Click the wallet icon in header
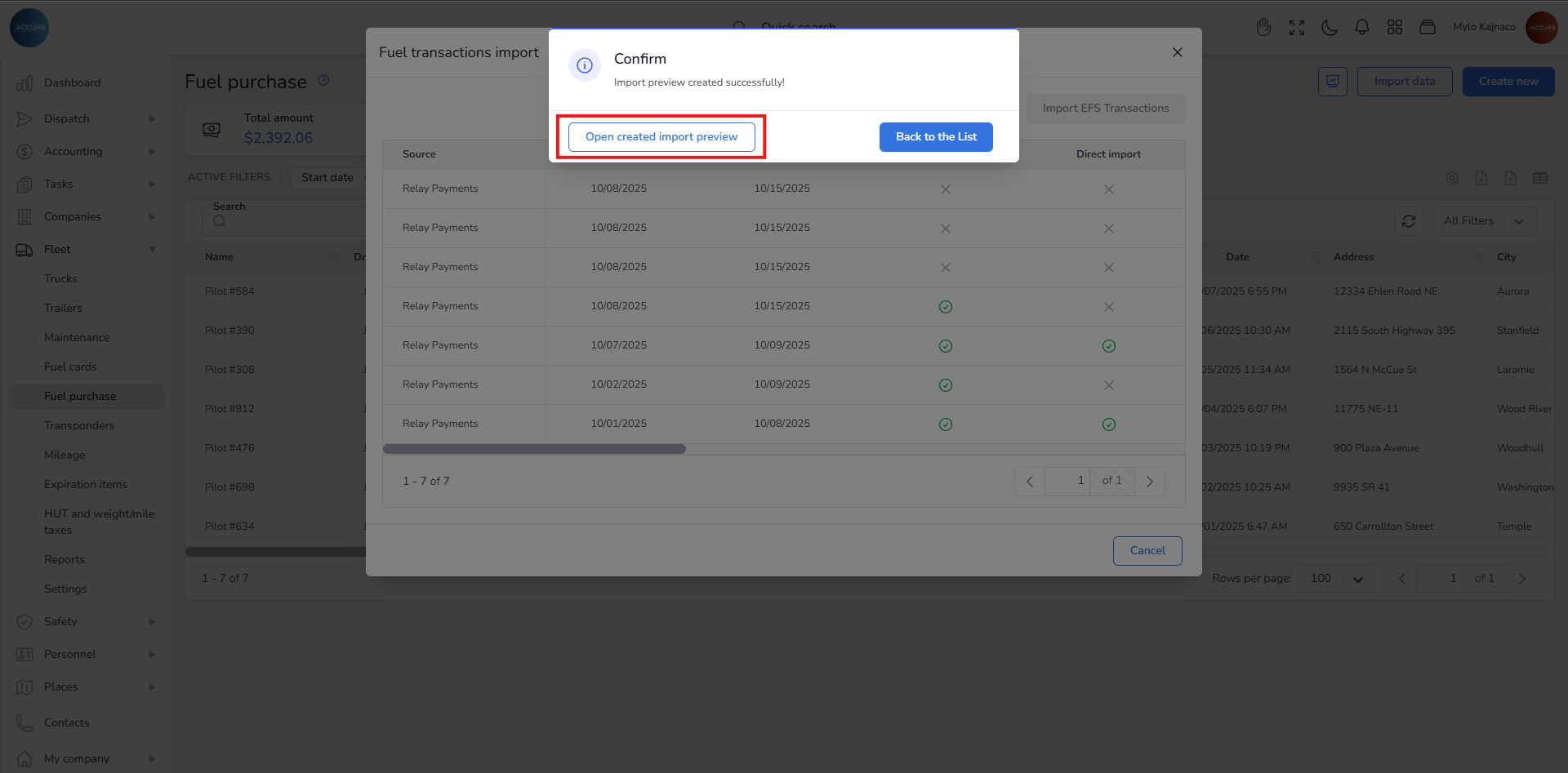Image resolution: width=1568 pixels, height=773 pixels. point(1427,28)
